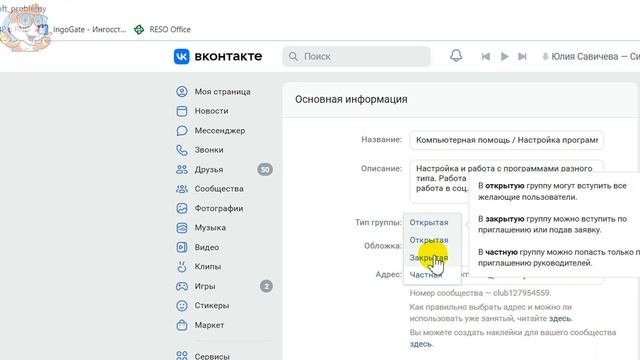The height and width of the screenshot is (360, 640).
Task: Click the RESO Office bookmark icon
Action: point(139,29)
